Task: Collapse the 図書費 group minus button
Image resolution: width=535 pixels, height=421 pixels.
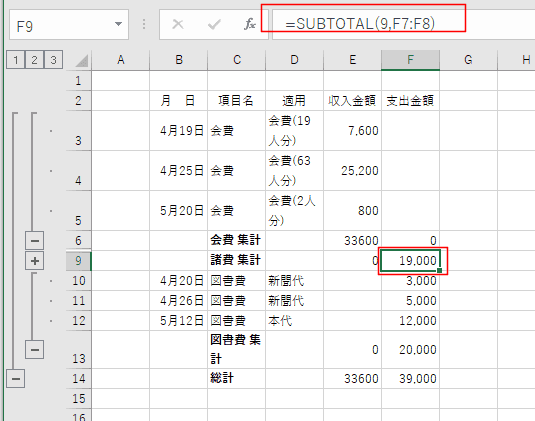Action: [34, 350]
